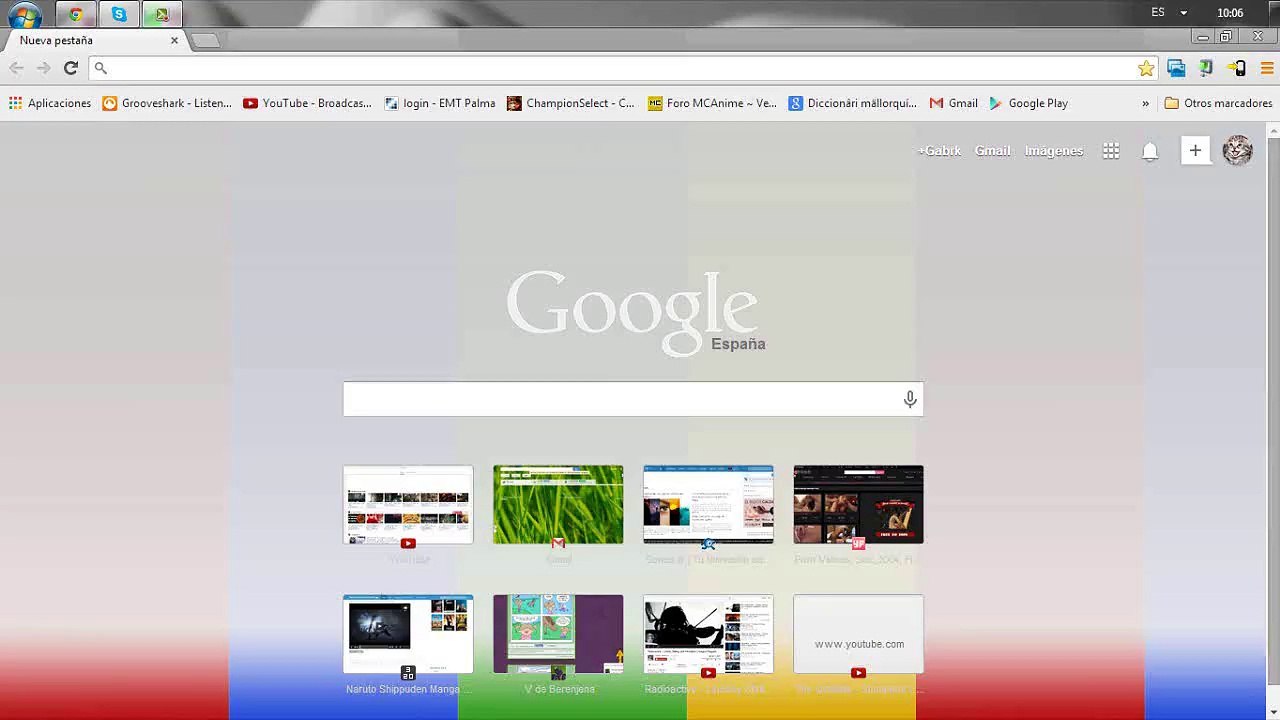This screenshot has height=720, width=1280.
Task: Open the Diccionàri mallorquí bookmark
Action: coord(852,103)
